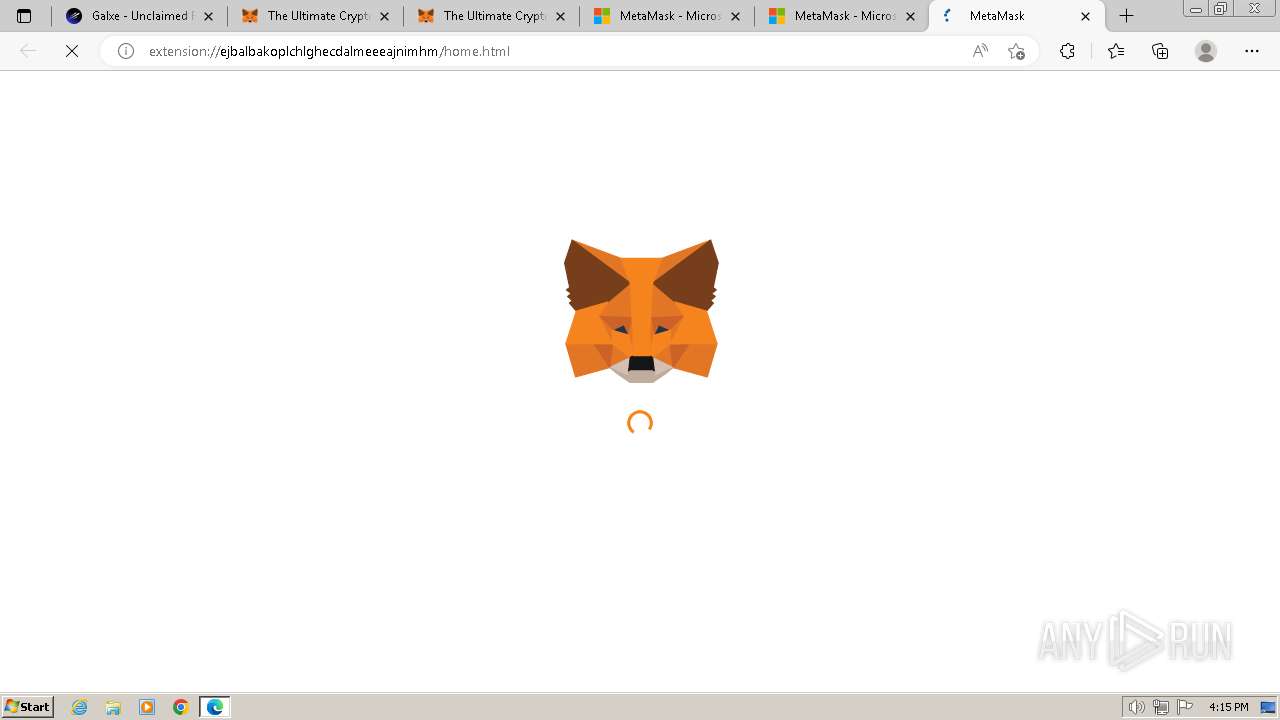1280x720 pixels.
Task: Switch to Galxe - Unclaimed tab
Action: pyautogui.click(x=139, y=16)
